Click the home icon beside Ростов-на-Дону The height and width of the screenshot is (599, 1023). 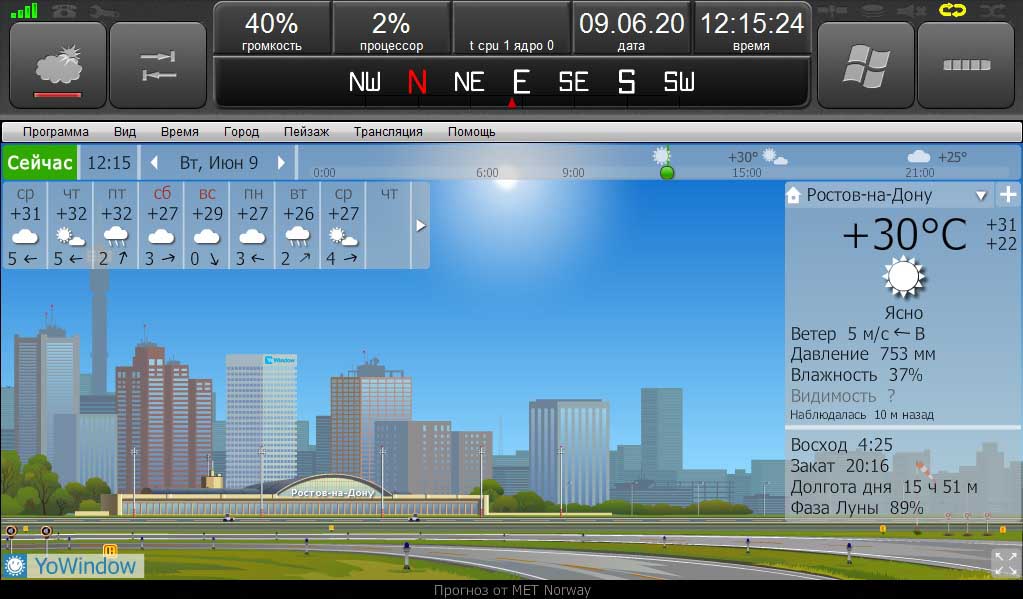pyautogui.click(x=794, y=195)
